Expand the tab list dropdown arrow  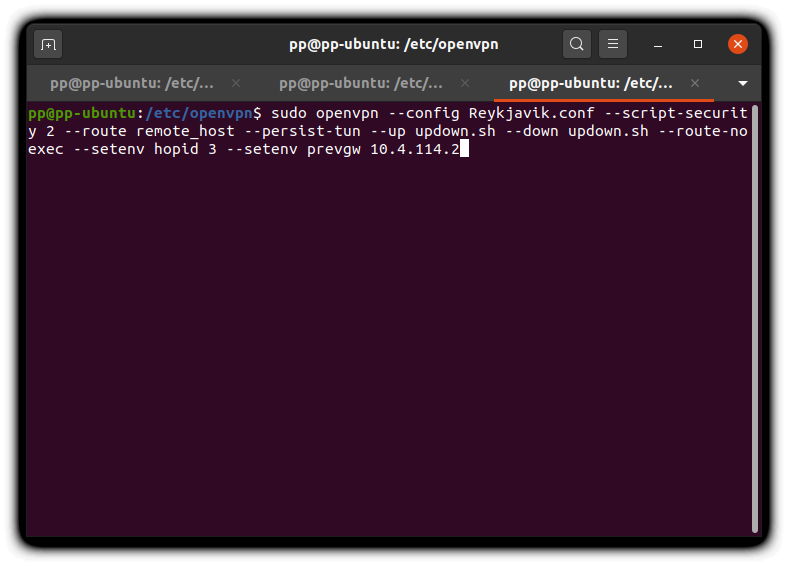point(743,83)
